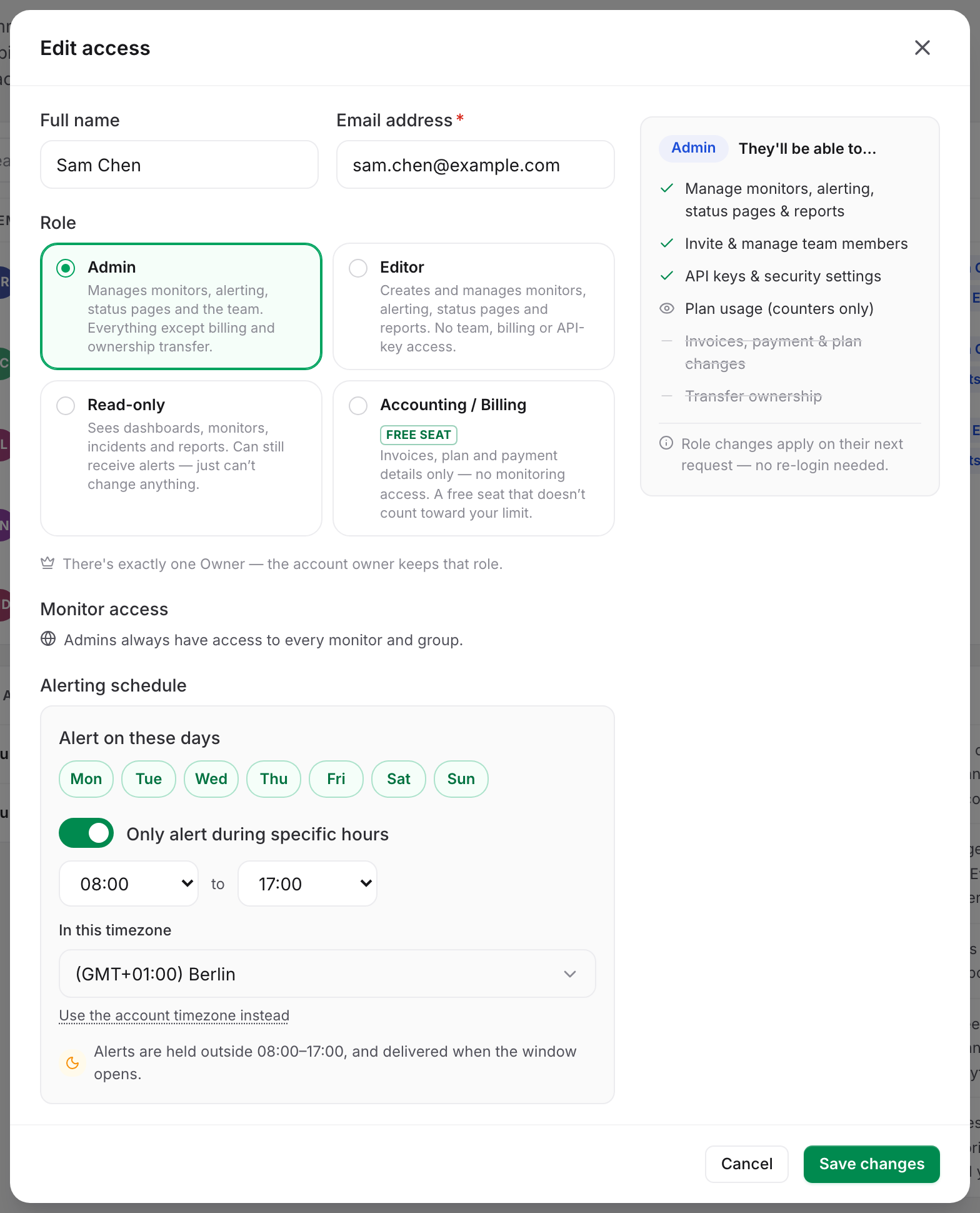Click Use the account timezone instead link
This screenshot has width=980, height=1213.
pos(174,1015)
